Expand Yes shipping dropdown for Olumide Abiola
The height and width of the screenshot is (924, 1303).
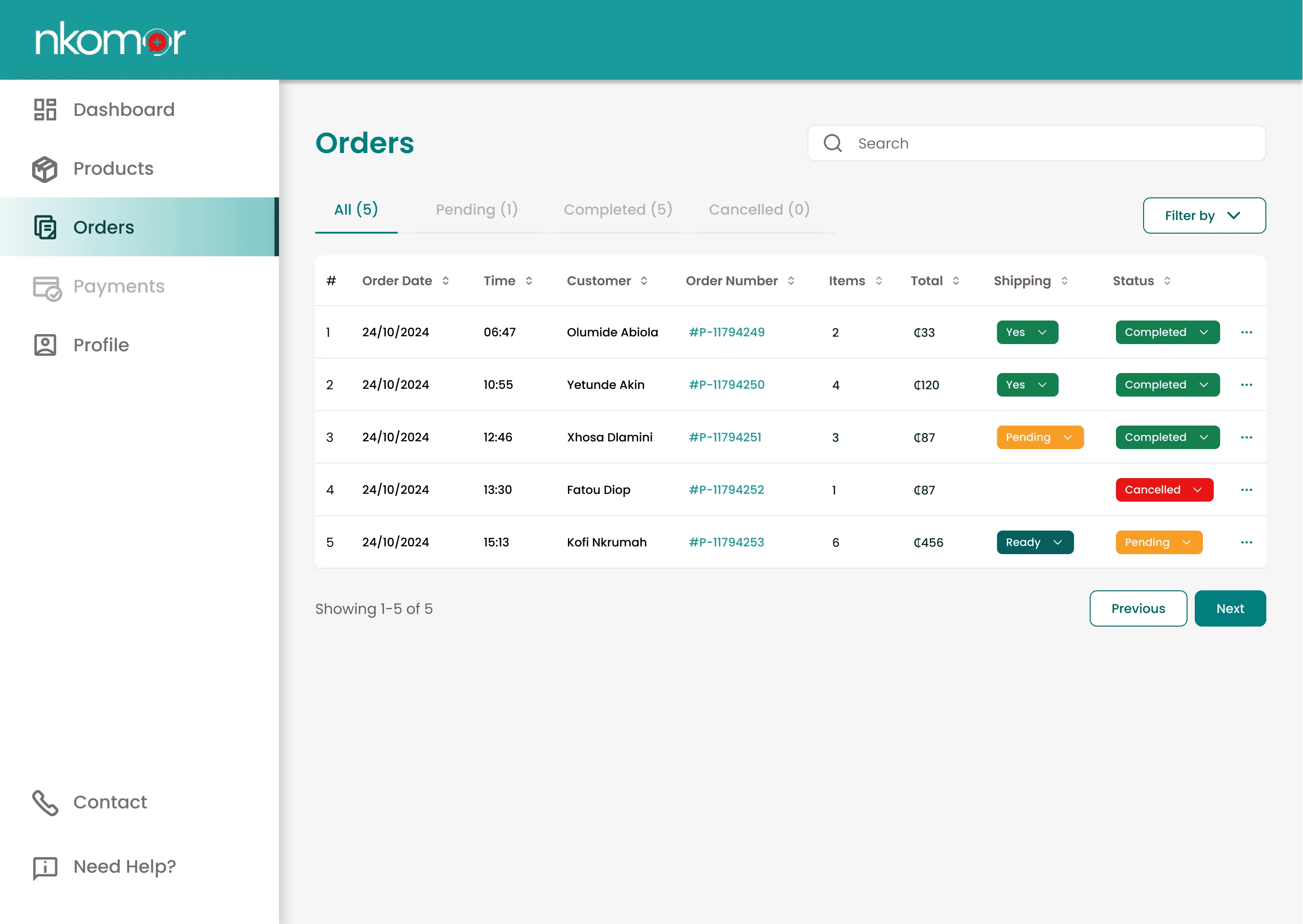coord(1028,332)
